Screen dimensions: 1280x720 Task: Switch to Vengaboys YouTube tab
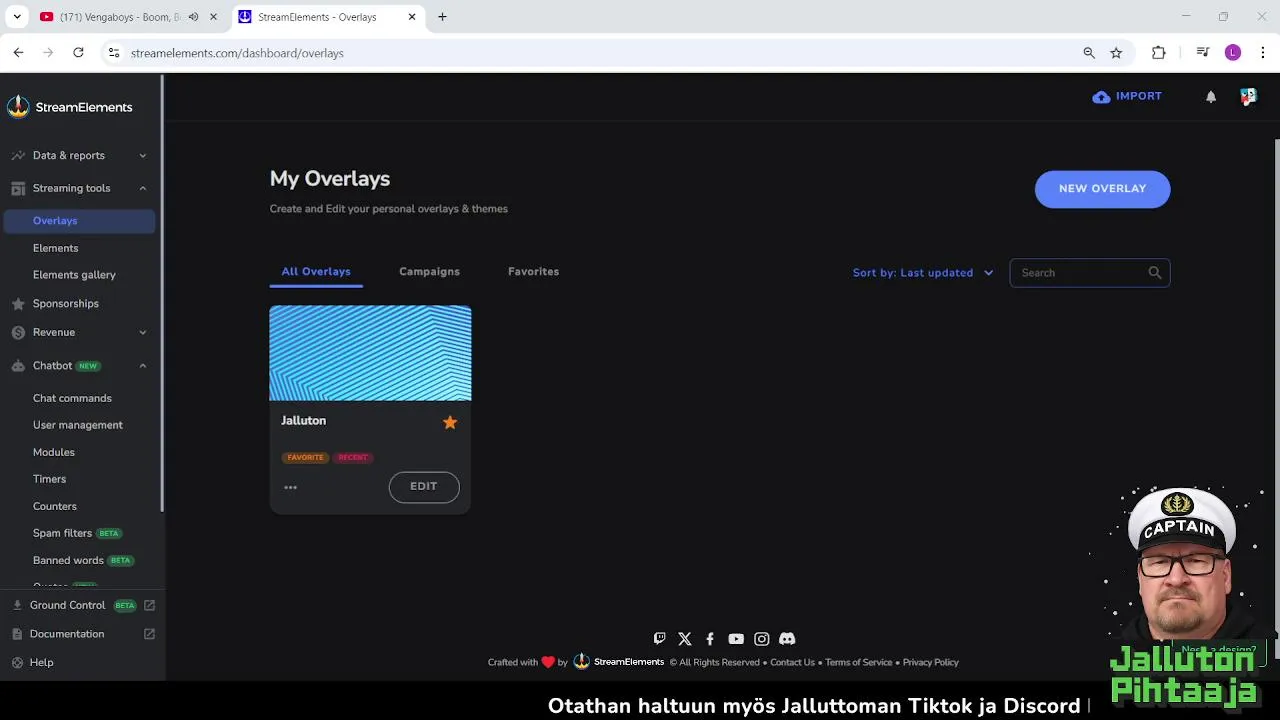[x=128, y=17]
